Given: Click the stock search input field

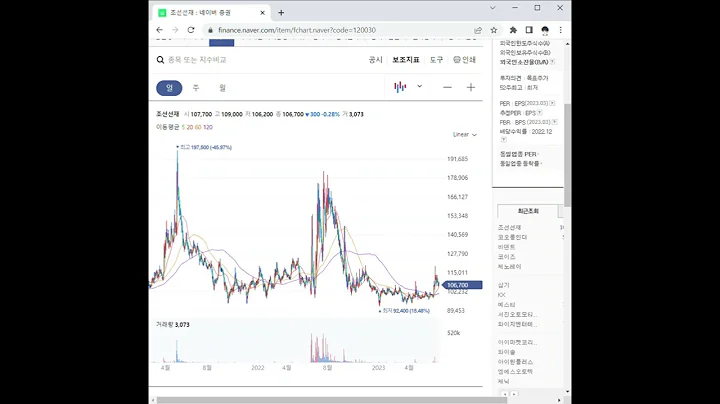Looking at the screenshot, I should [197, 60].
